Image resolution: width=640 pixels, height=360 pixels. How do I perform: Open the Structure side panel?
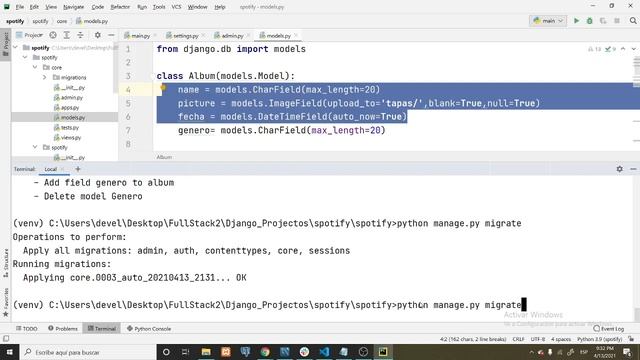(x=6, y=263)
